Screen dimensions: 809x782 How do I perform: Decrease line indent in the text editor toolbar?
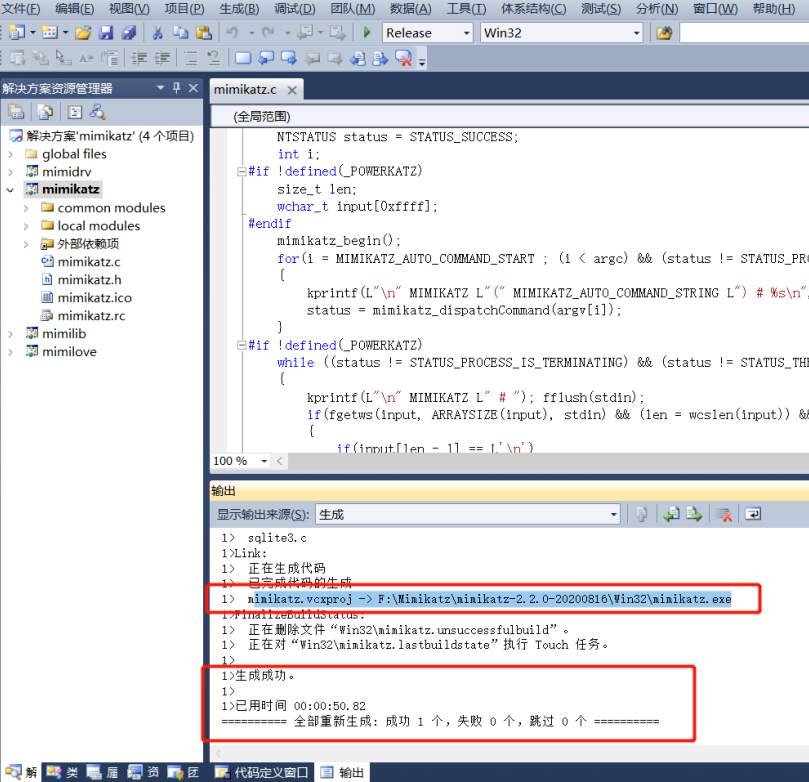tap(139, 58)
